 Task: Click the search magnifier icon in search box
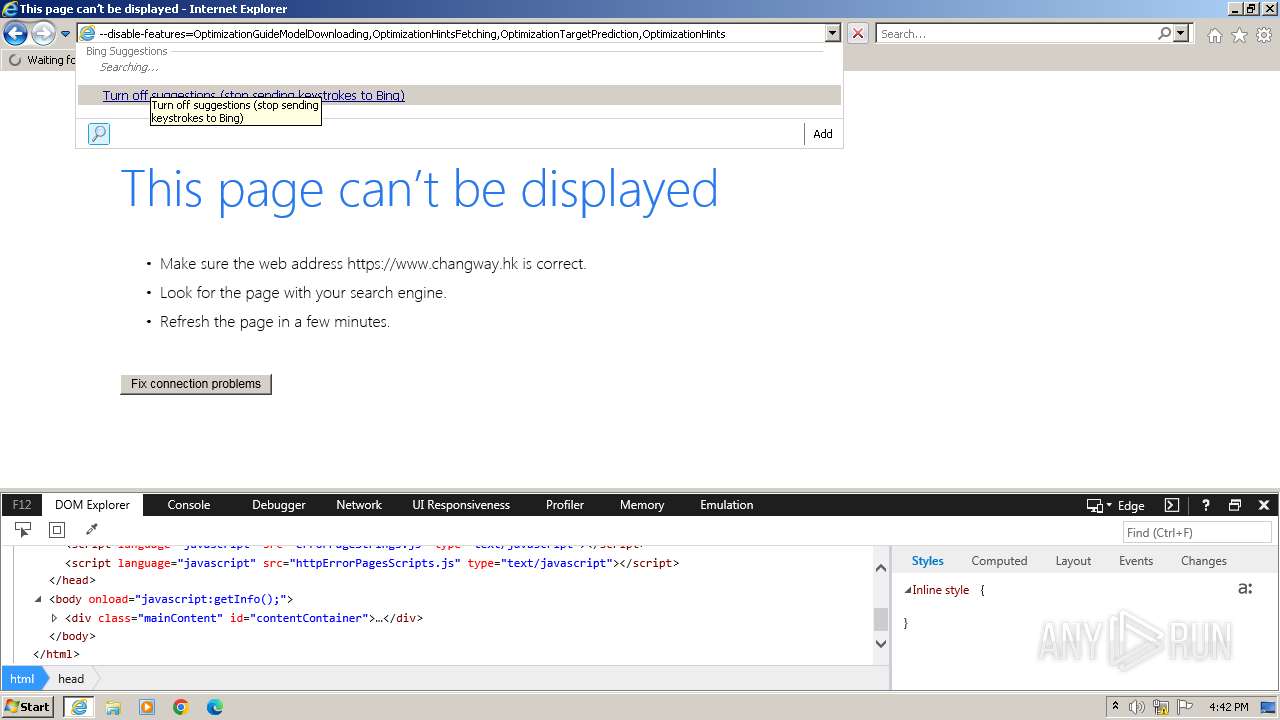click(x=1164, y=33)
